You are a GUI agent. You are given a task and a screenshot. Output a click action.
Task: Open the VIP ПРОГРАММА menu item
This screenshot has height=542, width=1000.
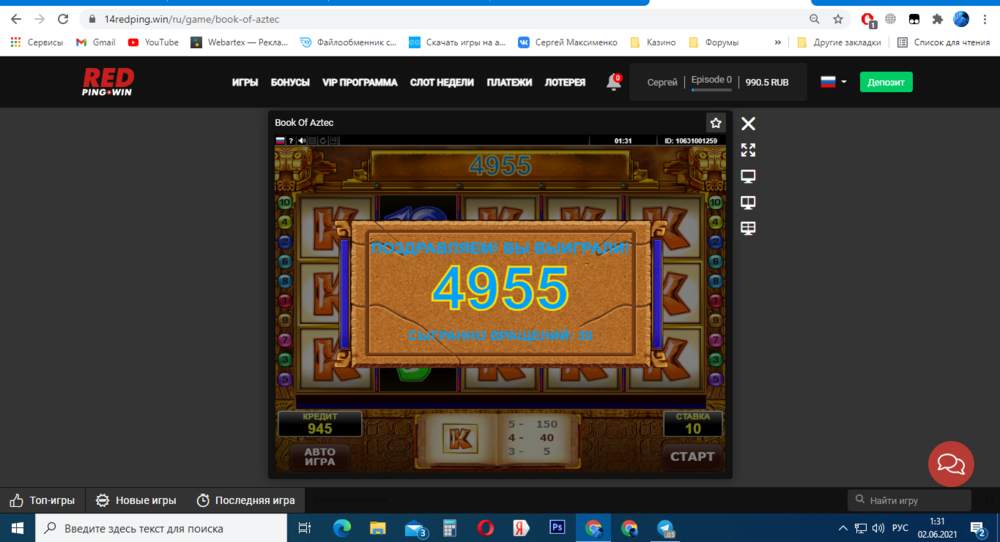click(x=360, y=82)
